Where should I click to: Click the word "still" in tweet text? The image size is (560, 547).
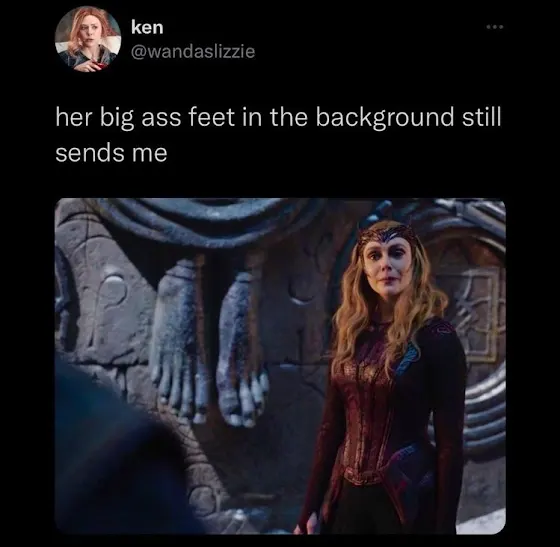click(482, 117)
